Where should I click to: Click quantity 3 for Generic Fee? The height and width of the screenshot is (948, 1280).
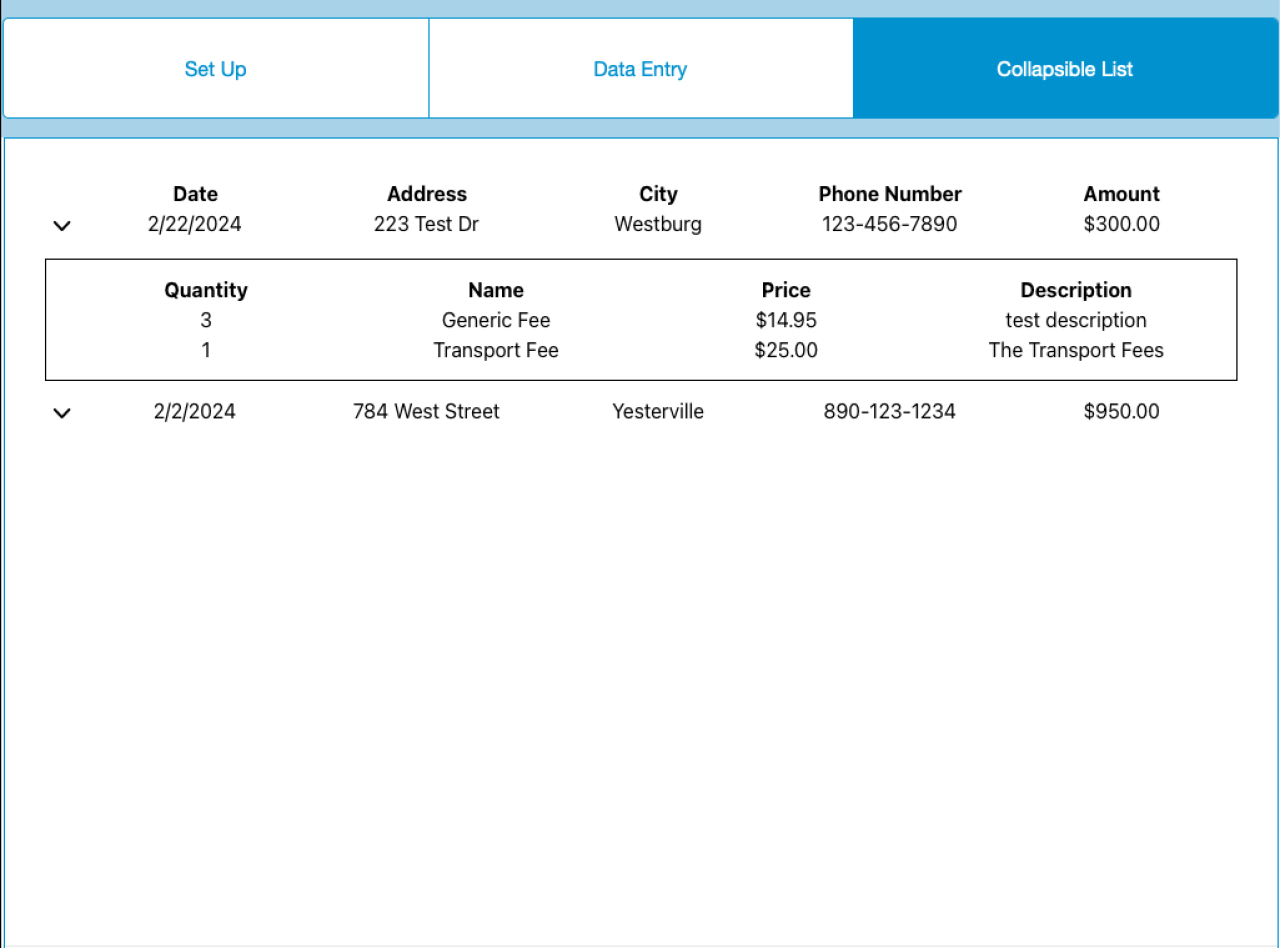coord(206,320)
